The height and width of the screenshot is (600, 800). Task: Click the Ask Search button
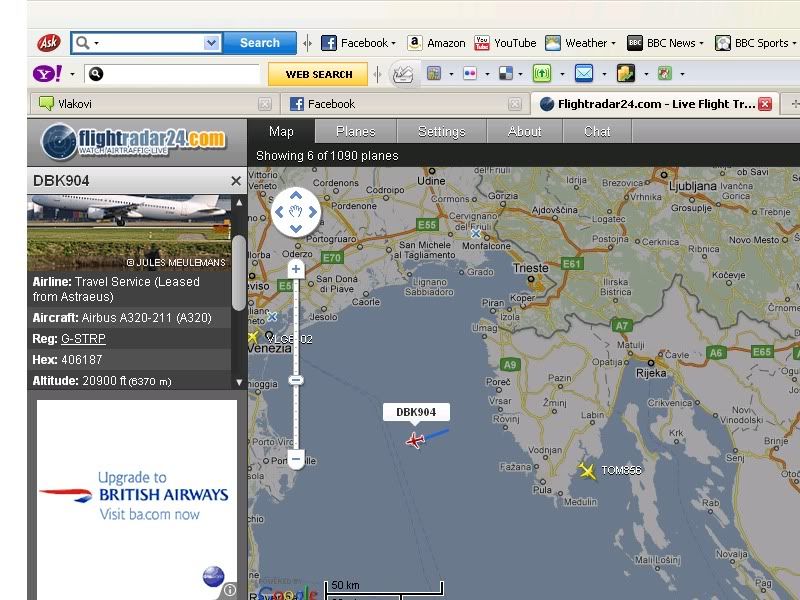(x=260, y=43)
